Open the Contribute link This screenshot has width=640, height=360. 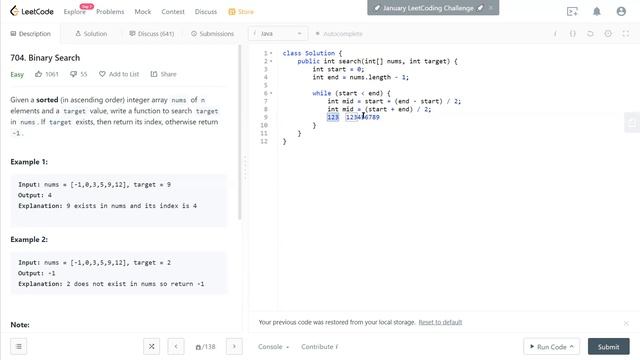[320, 347]
